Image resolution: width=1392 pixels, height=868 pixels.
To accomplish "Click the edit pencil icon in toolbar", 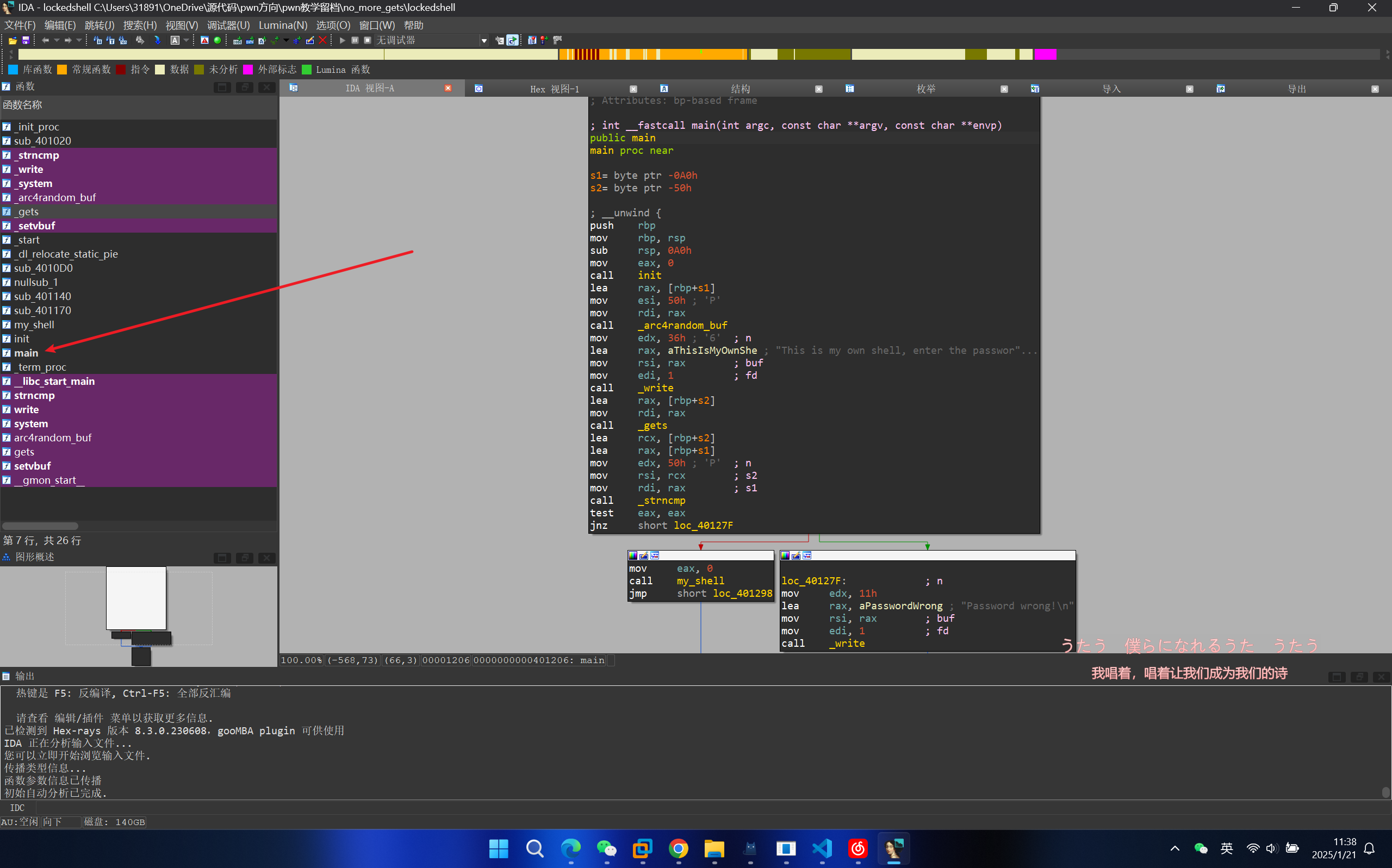I will click(x=309, y=40).
